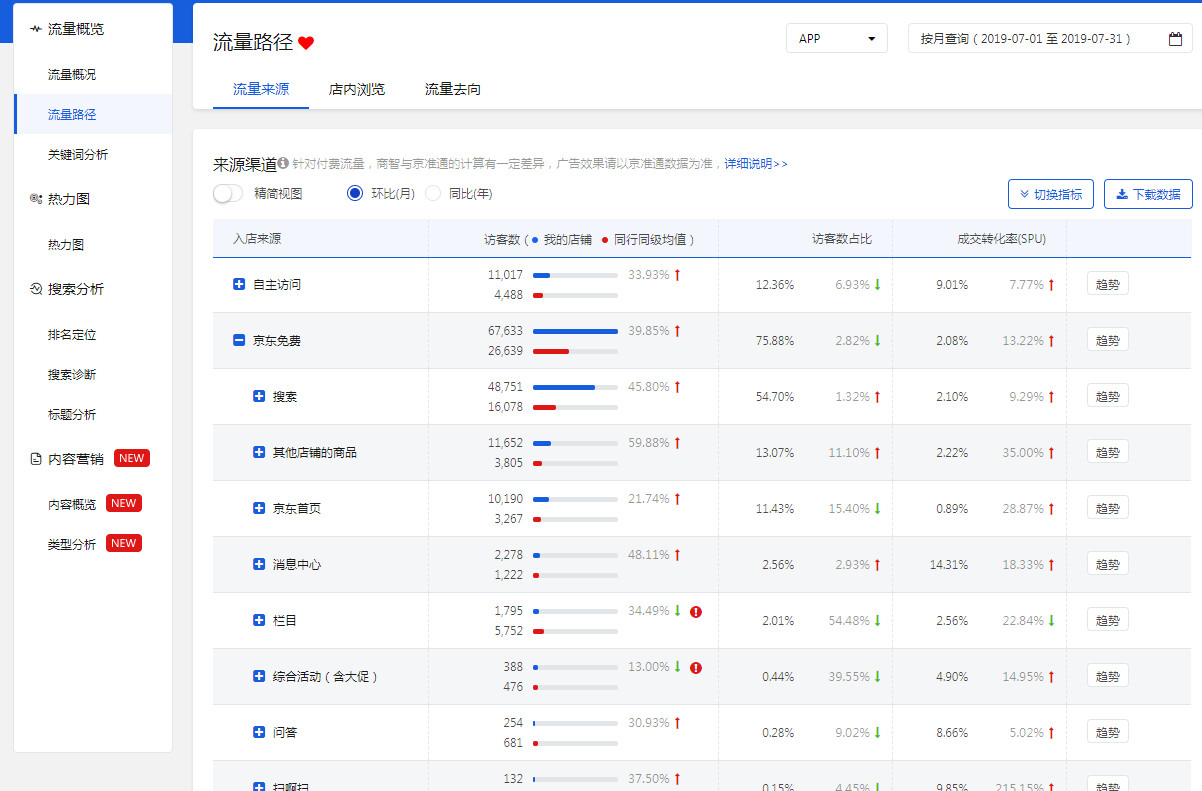Click the warning icon in 综合活动 row

696,668
